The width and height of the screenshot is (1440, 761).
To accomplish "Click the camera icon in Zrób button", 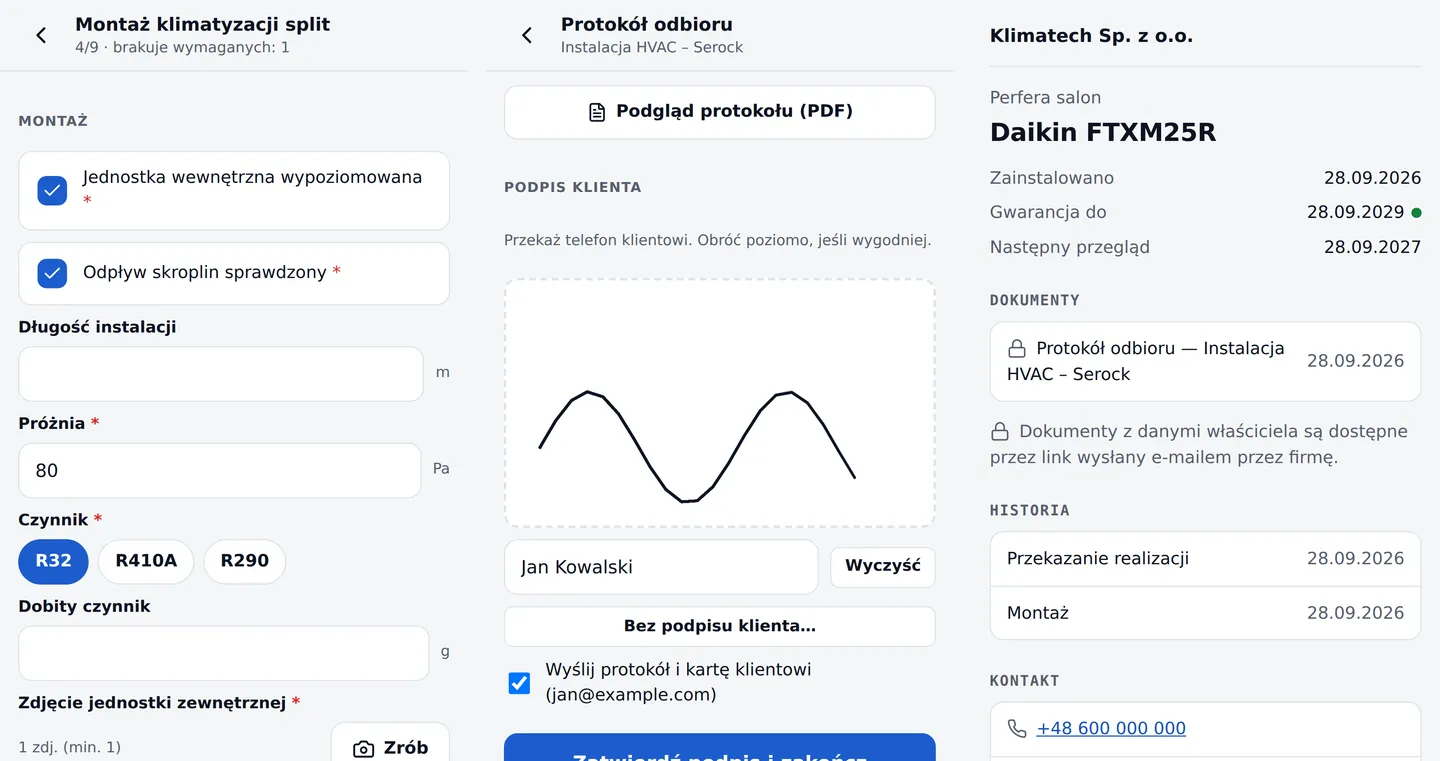I will click(364, 748).
